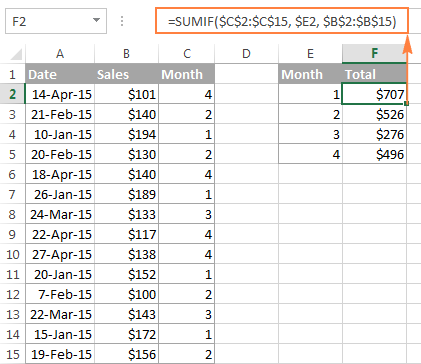Select the $143 sales cell
The image size is (421, 364).
pos(126,314)
